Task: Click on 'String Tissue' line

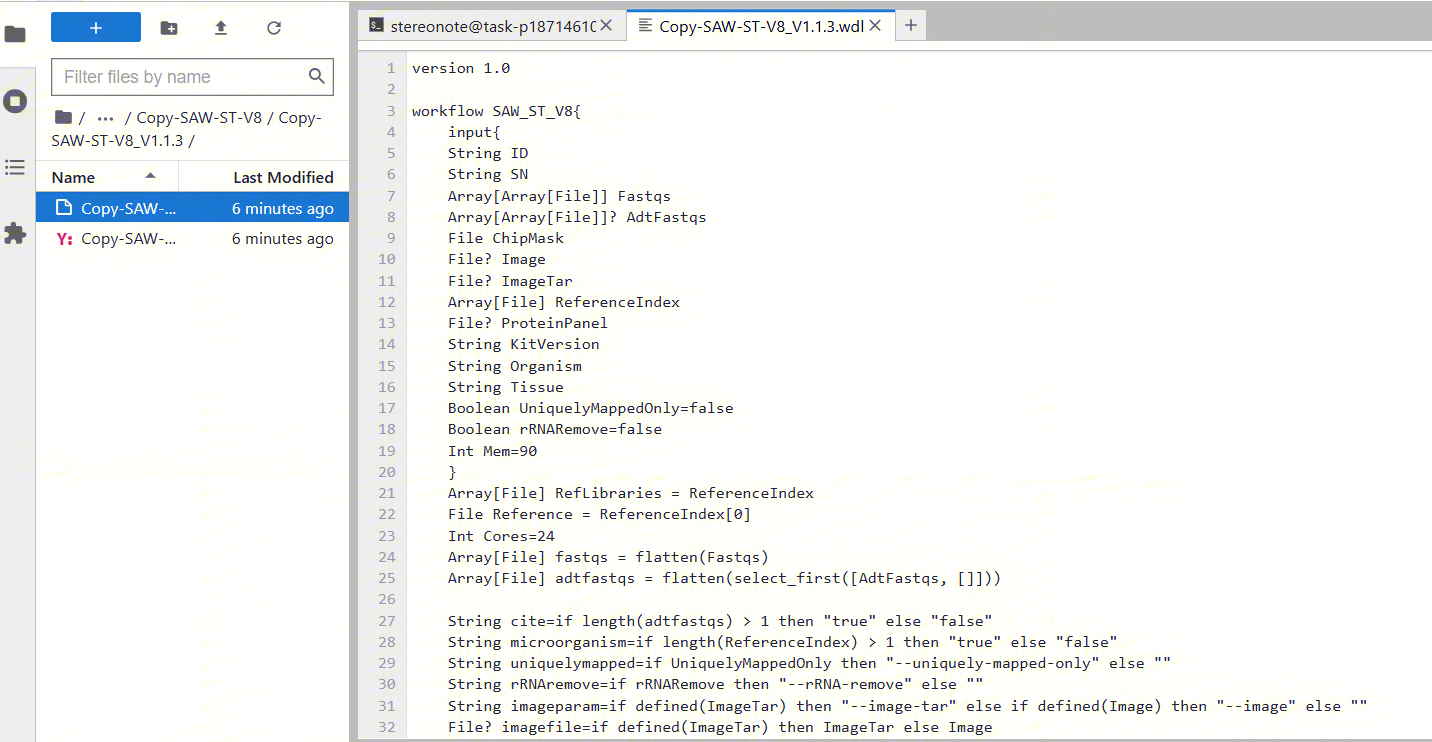Action: click(506, 387)
